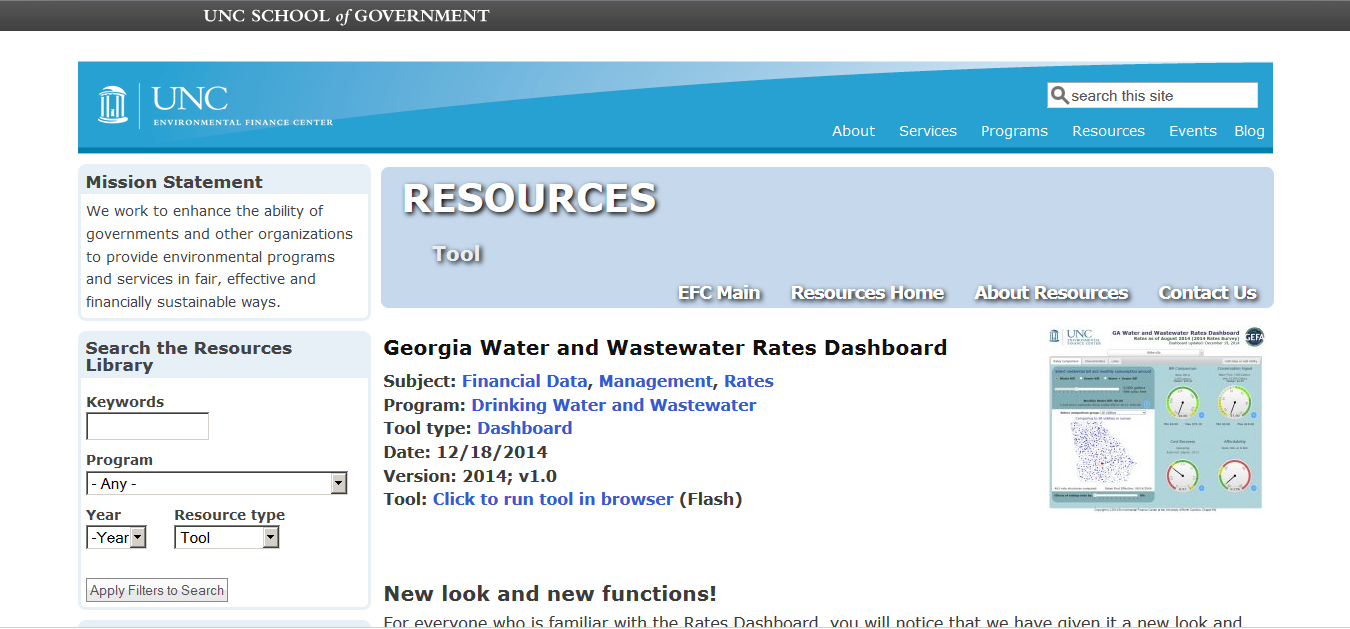
Task: Open the Contact Us page
Action: [1207, 293]
